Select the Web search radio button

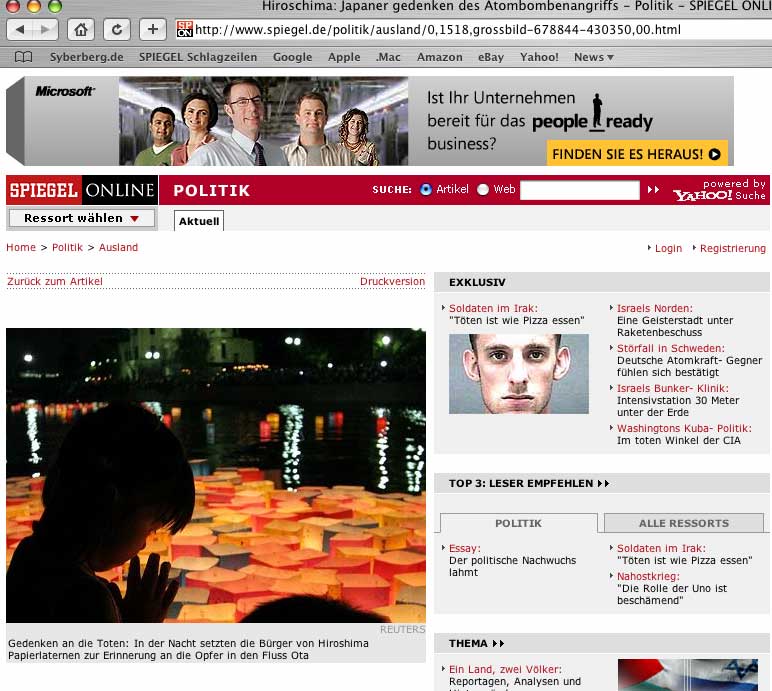[x=483, y=190]
